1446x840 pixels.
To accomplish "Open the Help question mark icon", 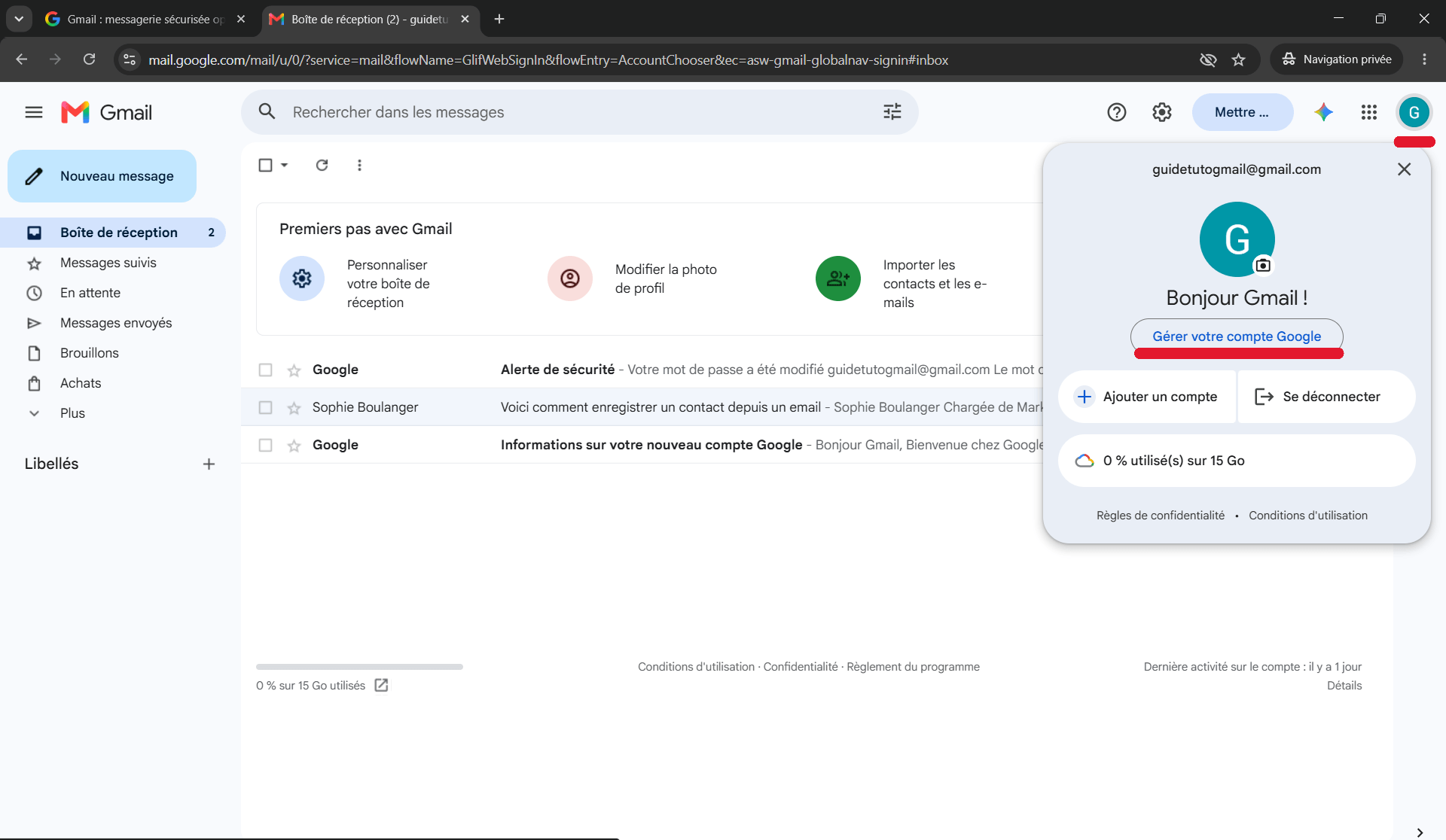I will click(1116, 112).
